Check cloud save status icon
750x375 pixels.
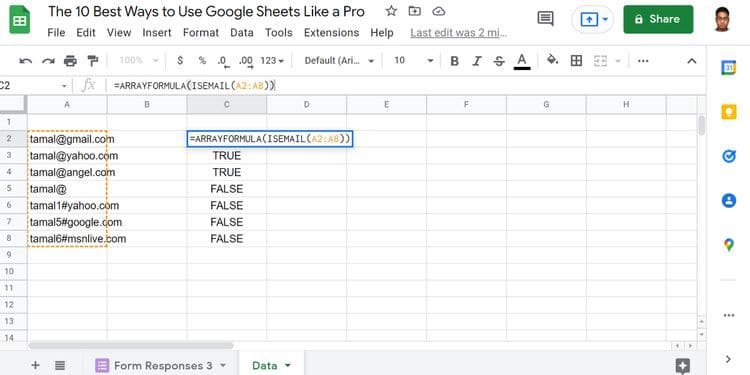tap(438, 11)
